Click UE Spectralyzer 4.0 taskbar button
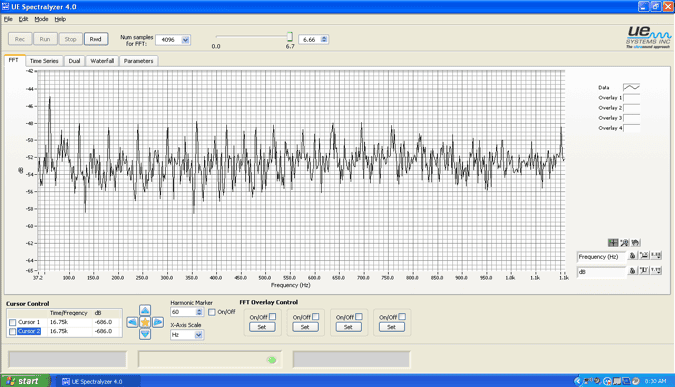The image size is (675, 387). 98,381
